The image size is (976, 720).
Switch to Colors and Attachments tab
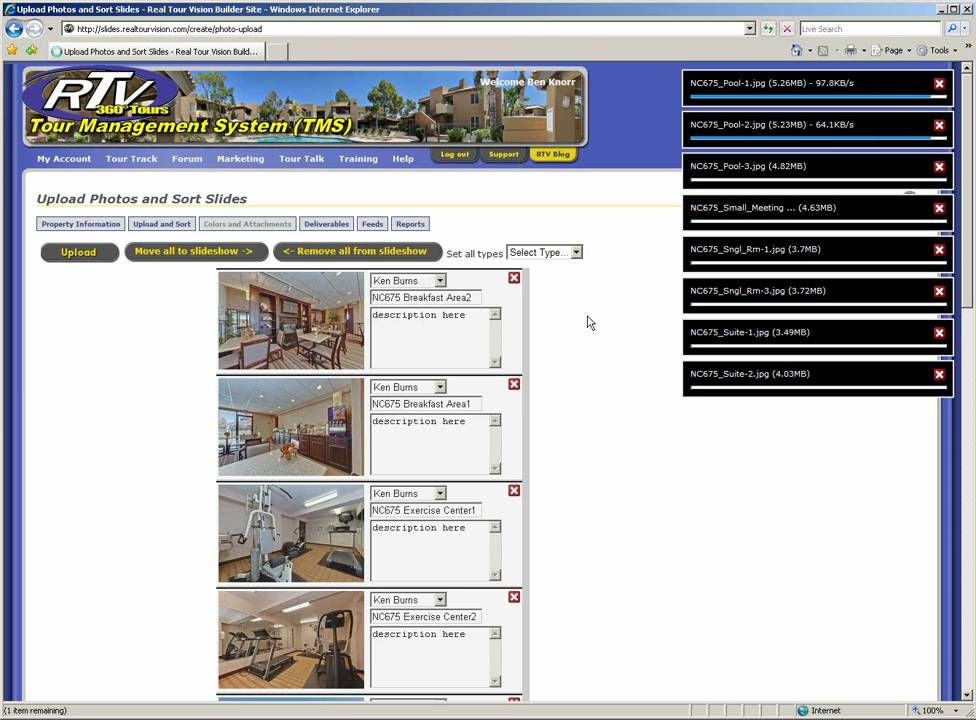[x=247, y=224]
